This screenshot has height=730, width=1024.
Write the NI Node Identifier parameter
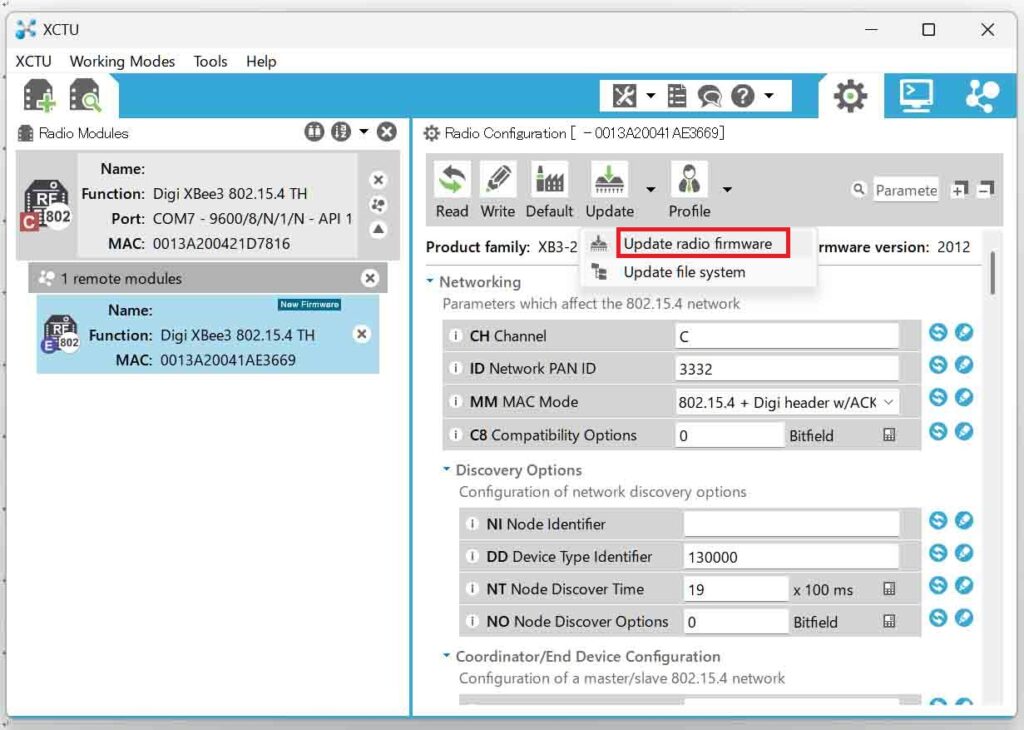tap(964, 520)
